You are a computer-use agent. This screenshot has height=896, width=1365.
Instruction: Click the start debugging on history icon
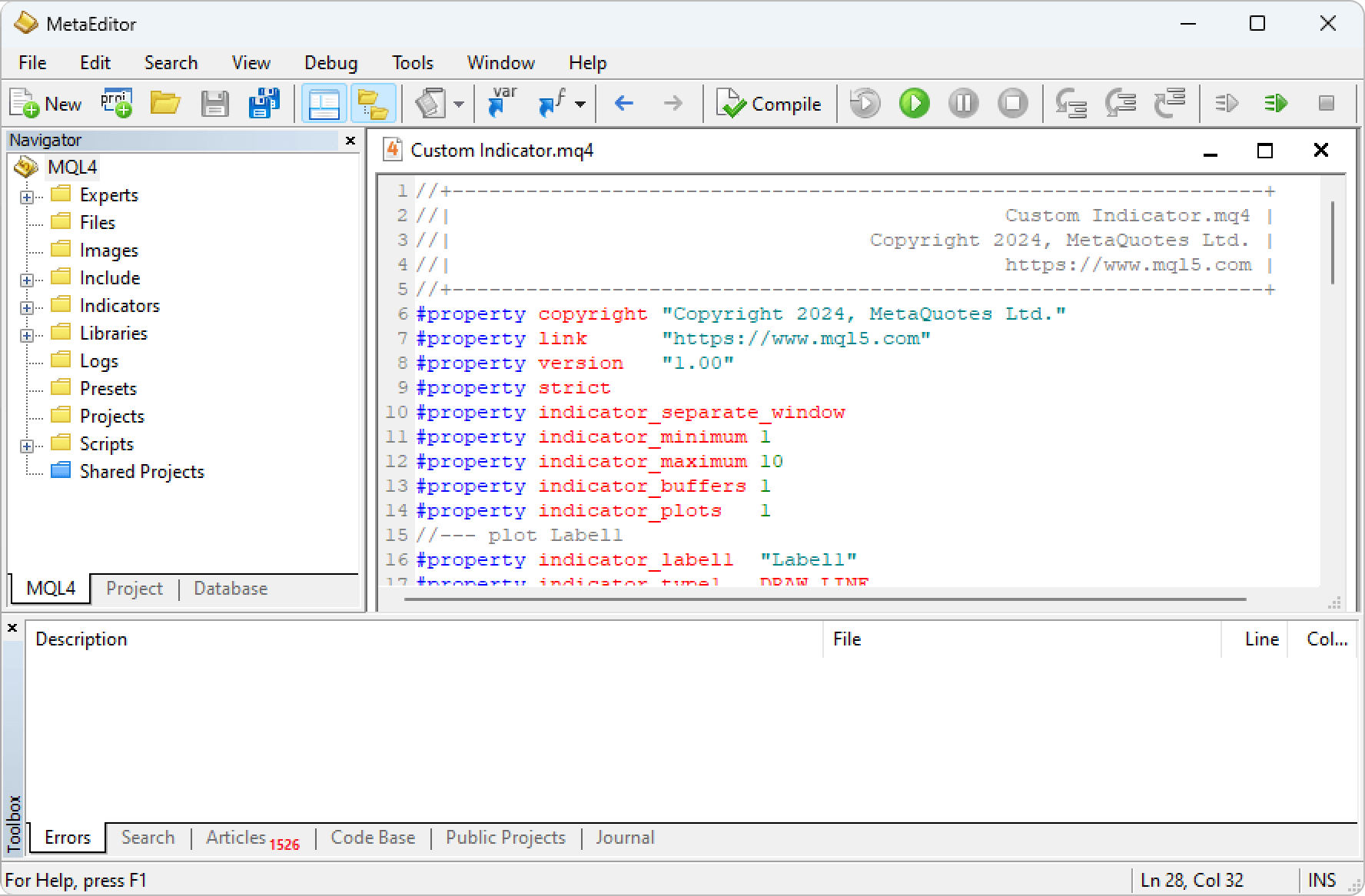coord(865,104)
